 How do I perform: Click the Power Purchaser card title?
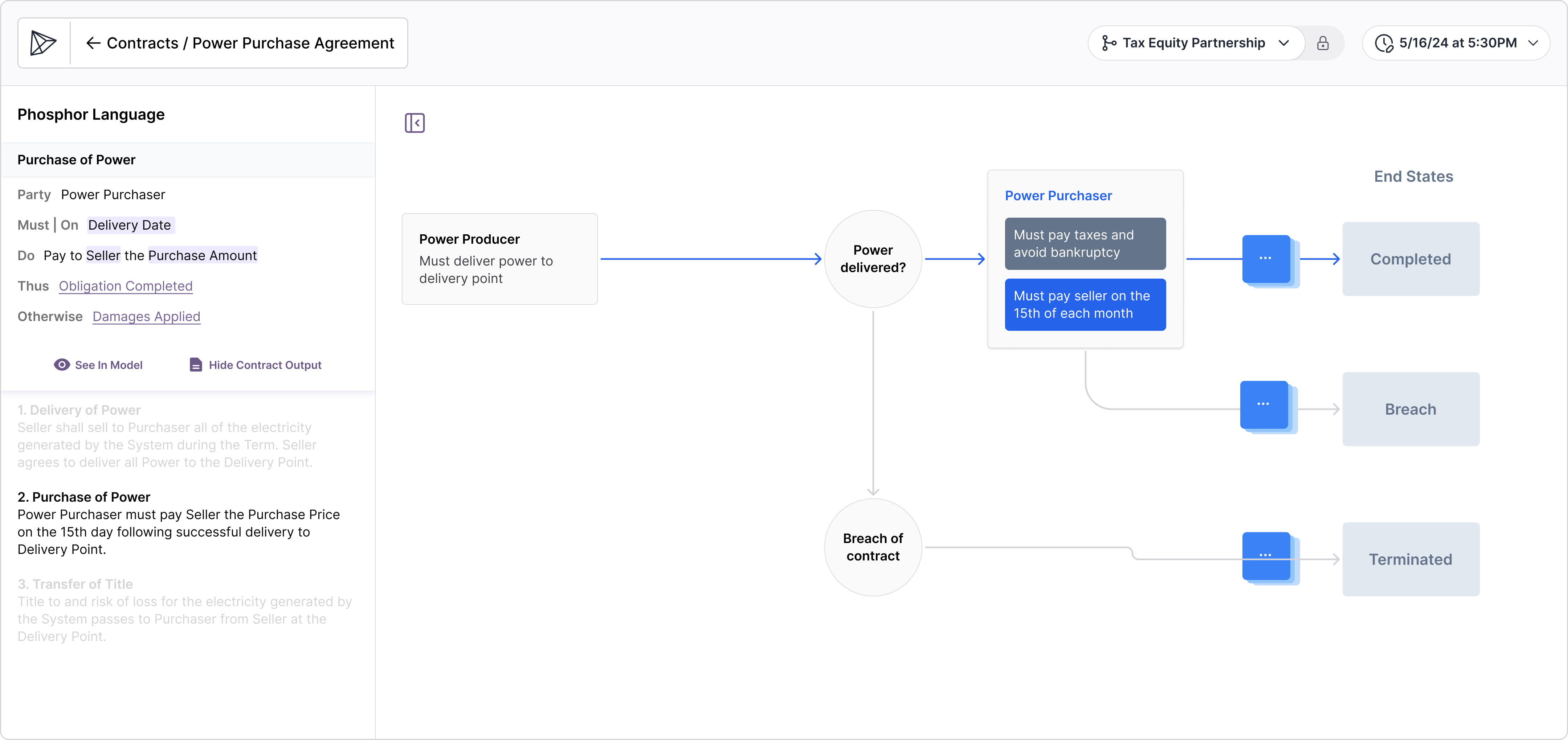(x=1058, y=196)
